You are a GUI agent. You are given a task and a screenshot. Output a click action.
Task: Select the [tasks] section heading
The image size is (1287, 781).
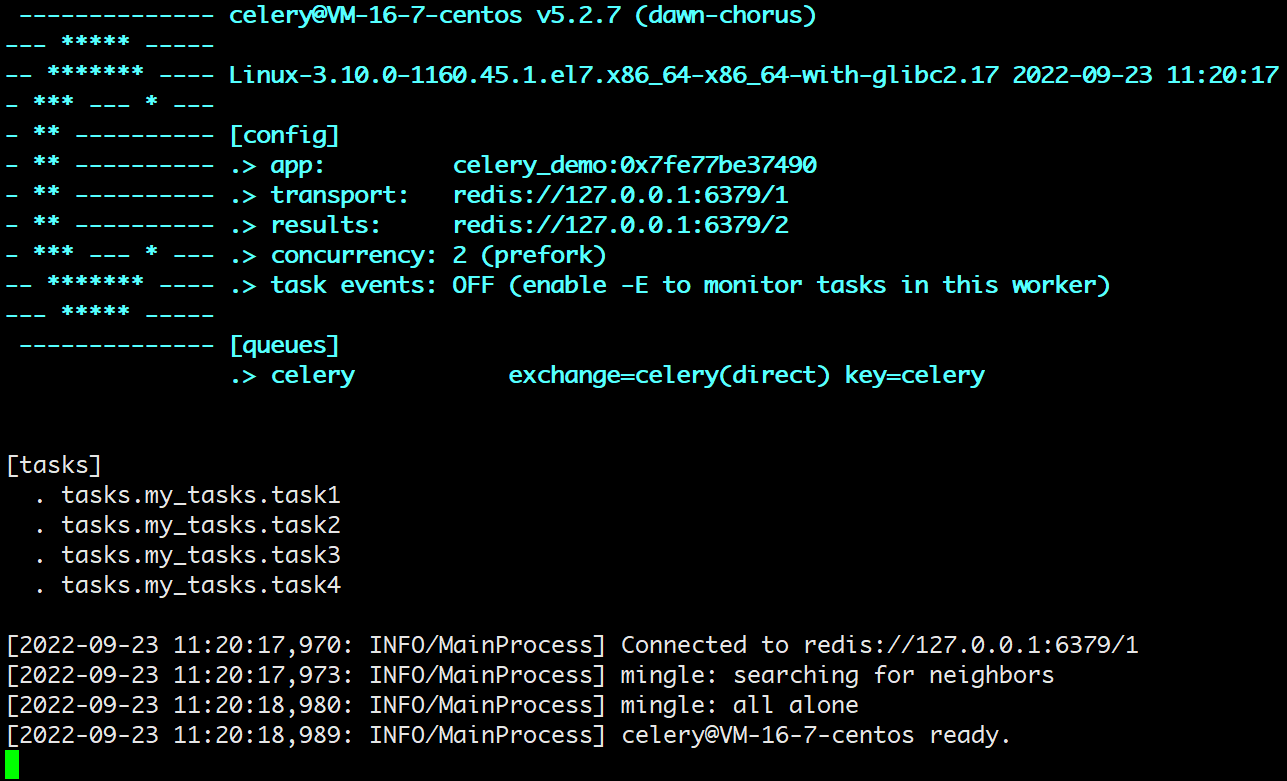[x=54, y=465]
